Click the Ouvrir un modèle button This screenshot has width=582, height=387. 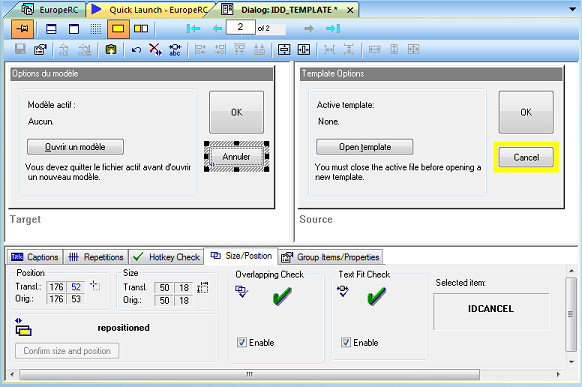pyautogui.click(x=75, y=147)
